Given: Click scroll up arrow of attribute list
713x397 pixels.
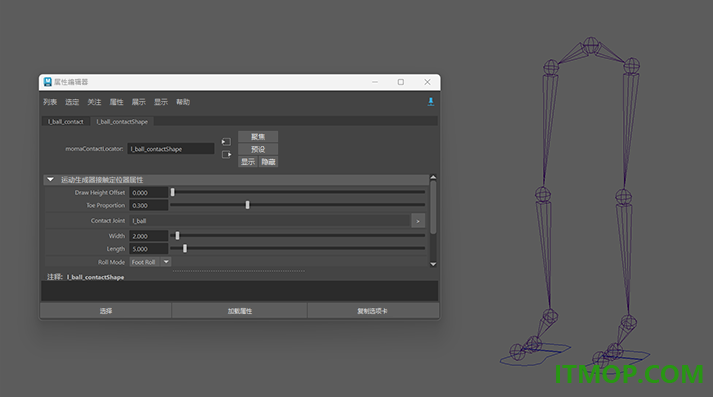Looking at the screenshot, I should coord(433,178).
